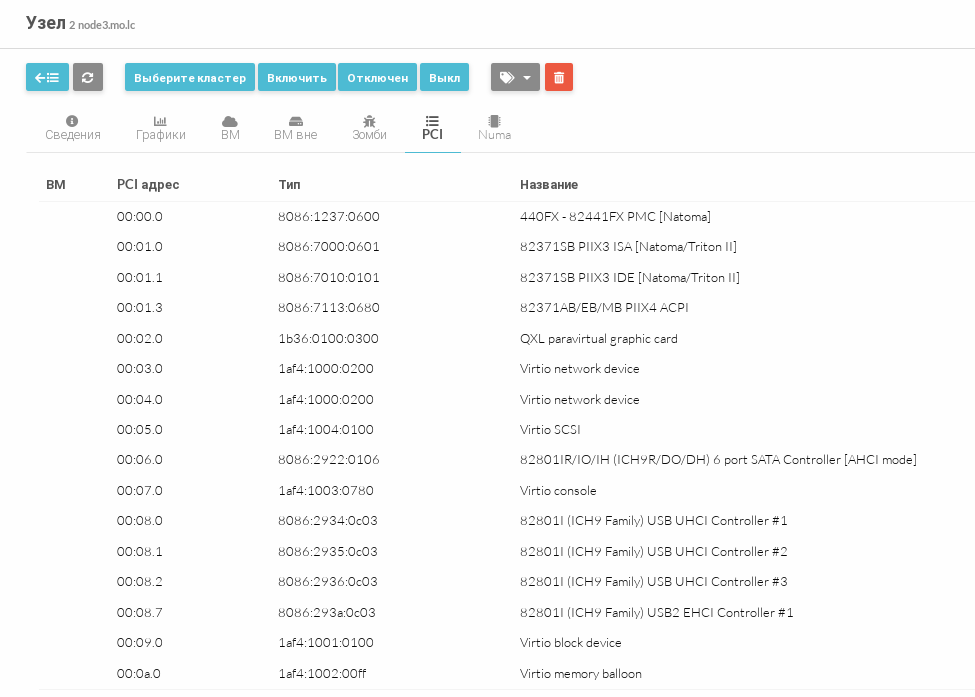Click the 'PCI адрес' column header
The height and width of the screenshot is (697, 975).
pyautogui.click(x=148, y=185)
